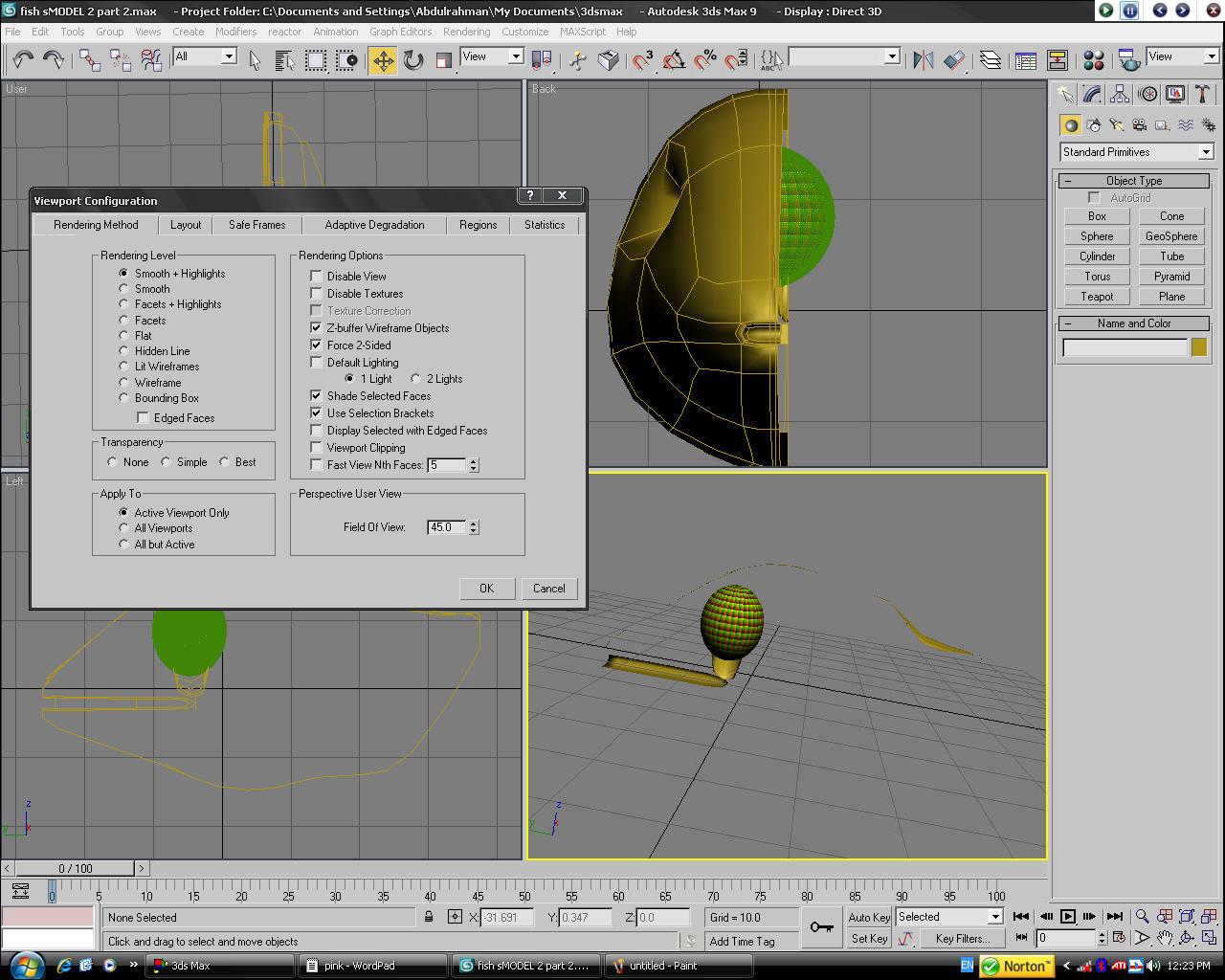Choose Rectangular Selection Region tool
This screenshot has height=980, width=1225.
click(315, 60)
